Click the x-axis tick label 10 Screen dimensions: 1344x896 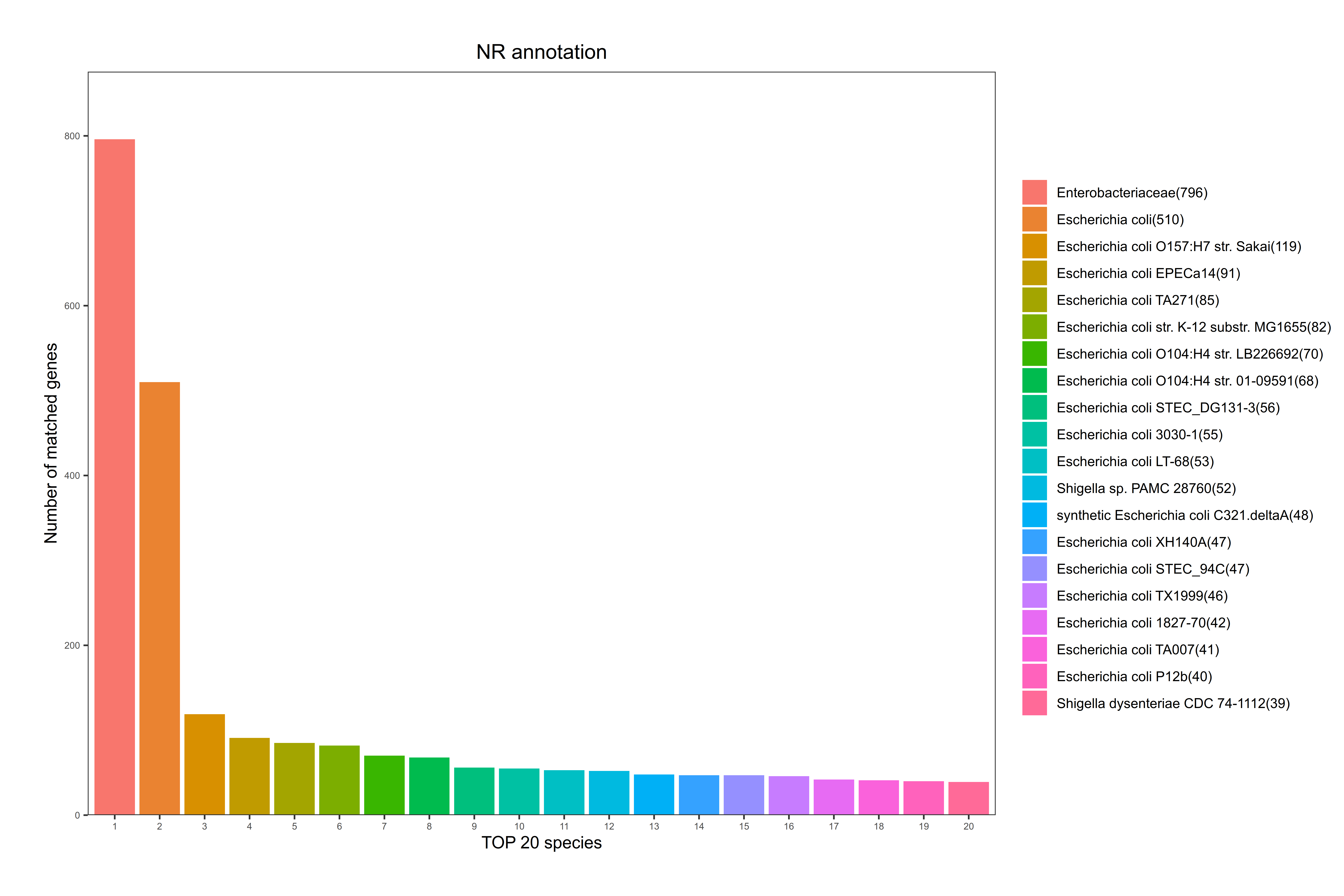pyautogui.click(x=519, y=826)
